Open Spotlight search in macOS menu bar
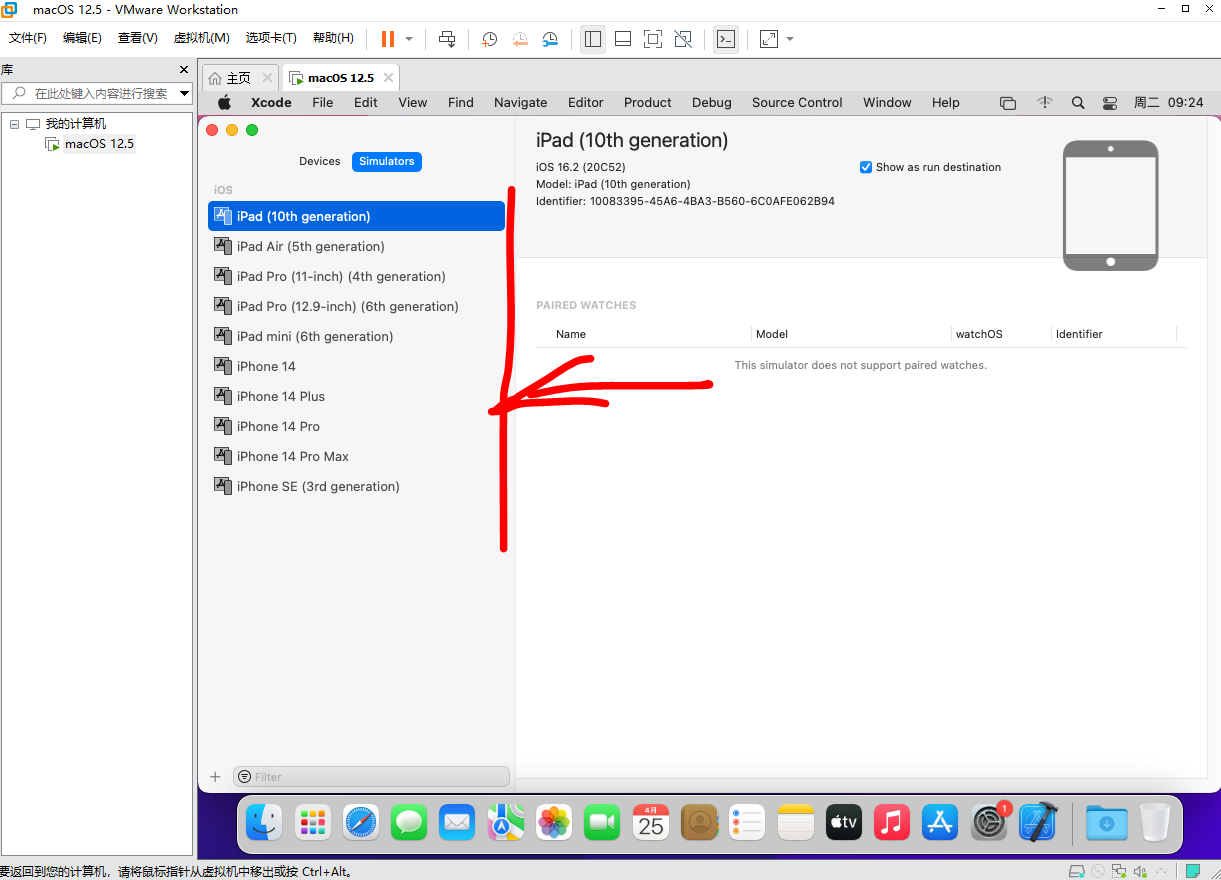Screen dimensions: 1221x880 point(1078,103)
